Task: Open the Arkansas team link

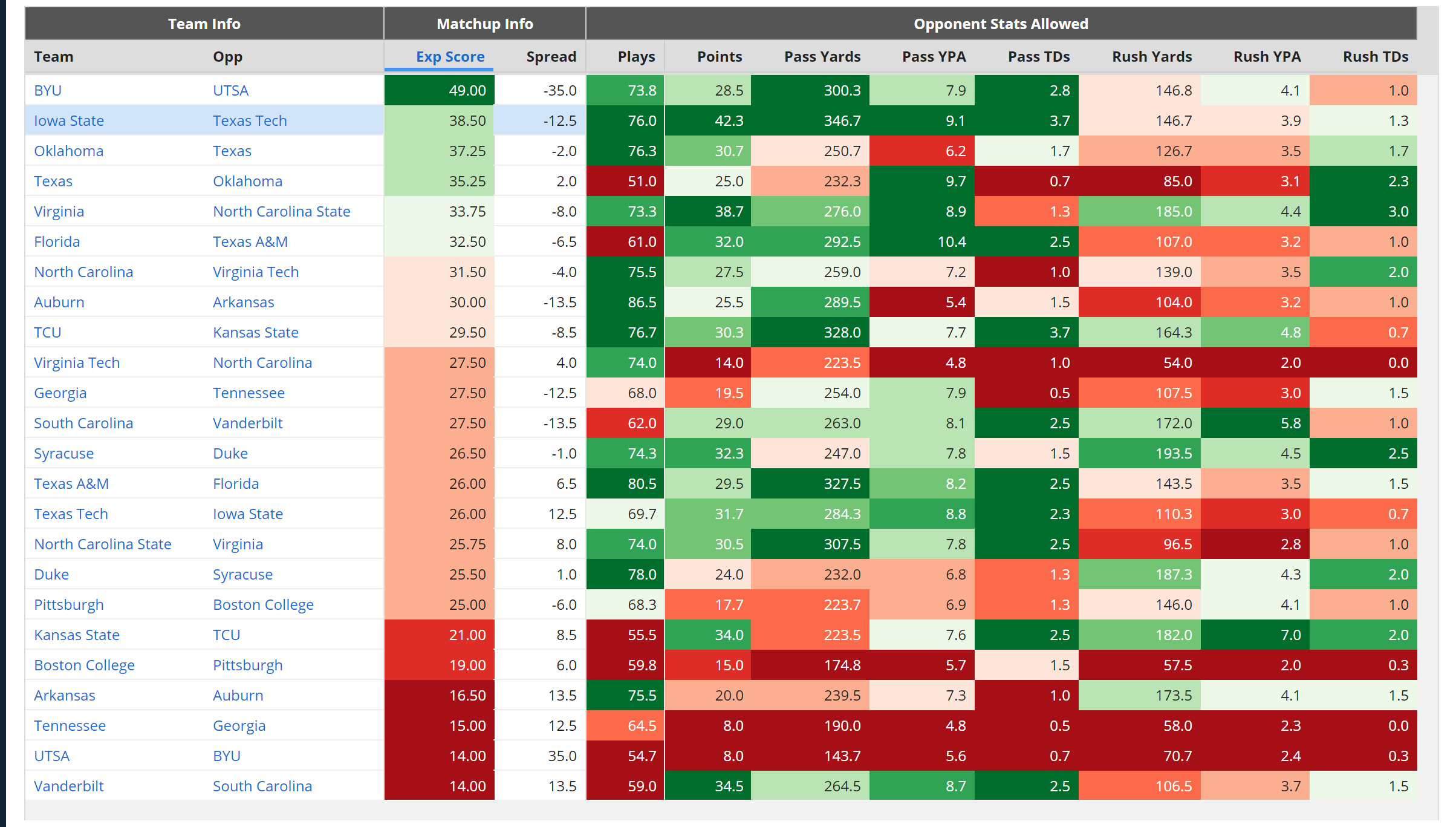Action: pos(65,695)
